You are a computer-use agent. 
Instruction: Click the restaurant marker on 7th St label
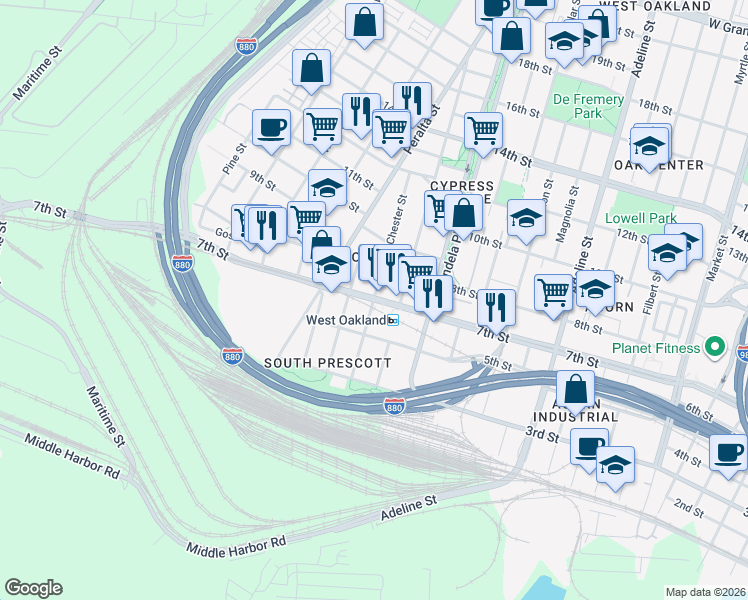pos(496,310)
